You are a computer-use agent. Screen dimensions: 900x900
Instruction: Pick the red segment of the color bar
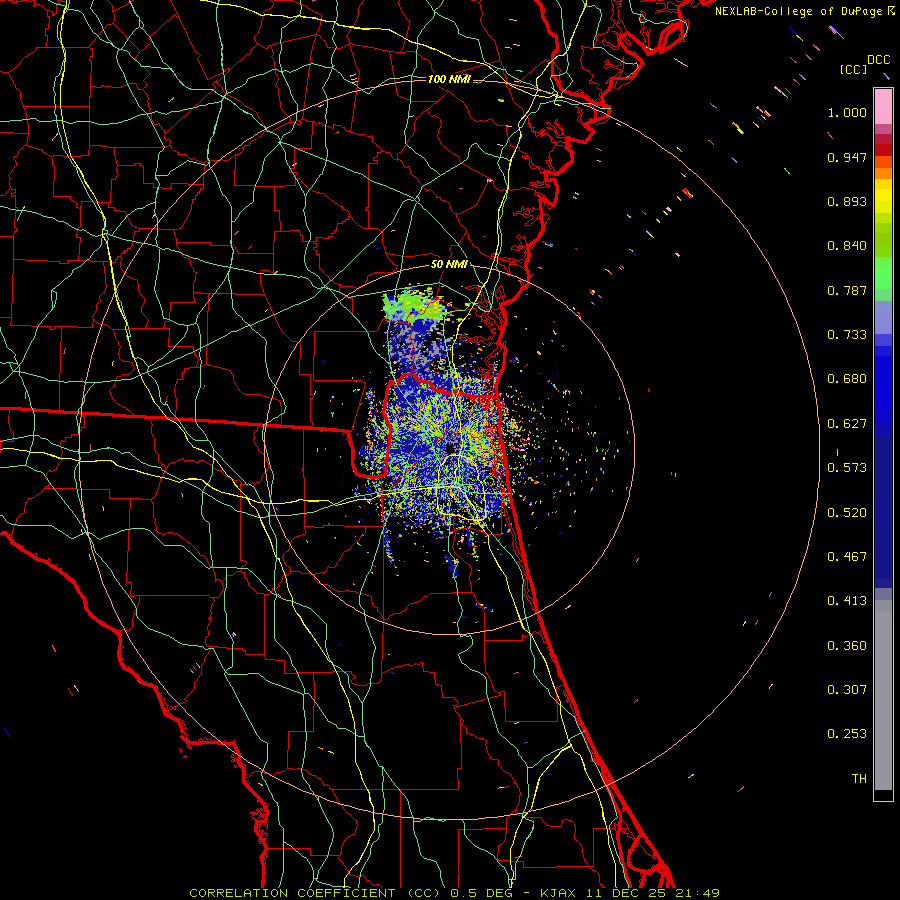[x=883, y=150]
